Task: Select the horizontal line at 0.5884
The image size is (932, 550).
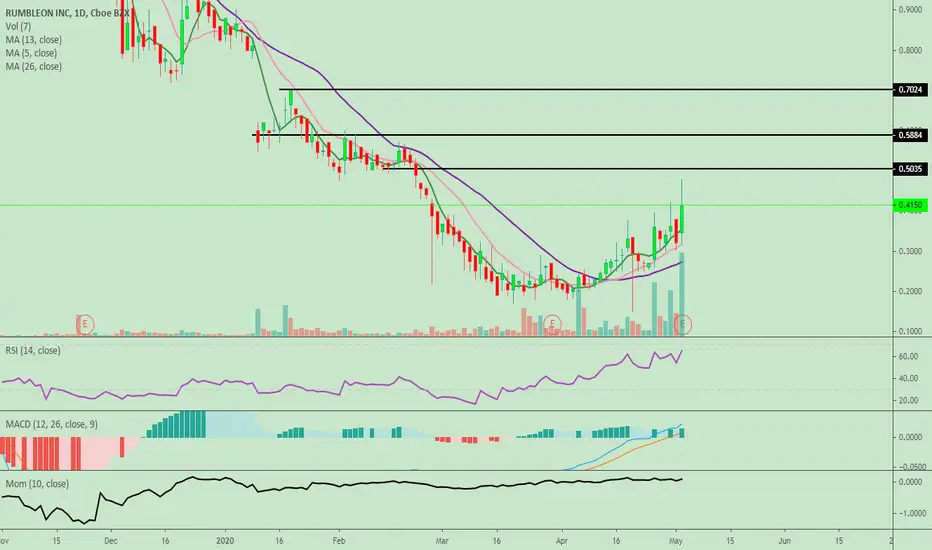Action: tap(572, 136)
